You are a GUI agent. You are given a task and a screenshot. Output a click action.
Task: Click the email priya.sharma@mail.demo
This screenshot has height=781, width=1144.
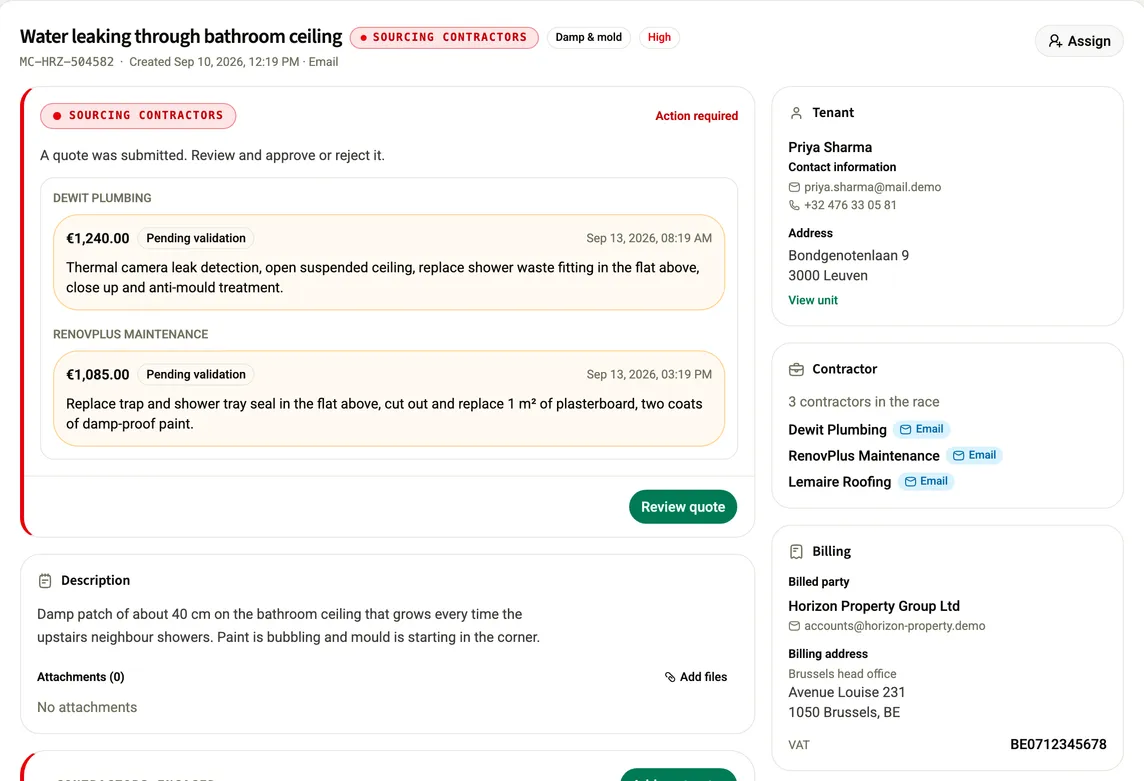[872, 187]
